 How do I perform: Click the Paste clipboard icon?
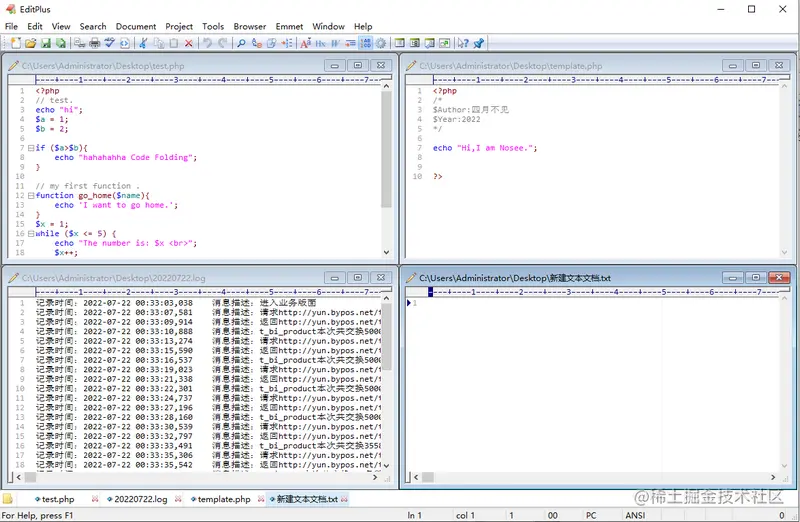click(173, 43)
